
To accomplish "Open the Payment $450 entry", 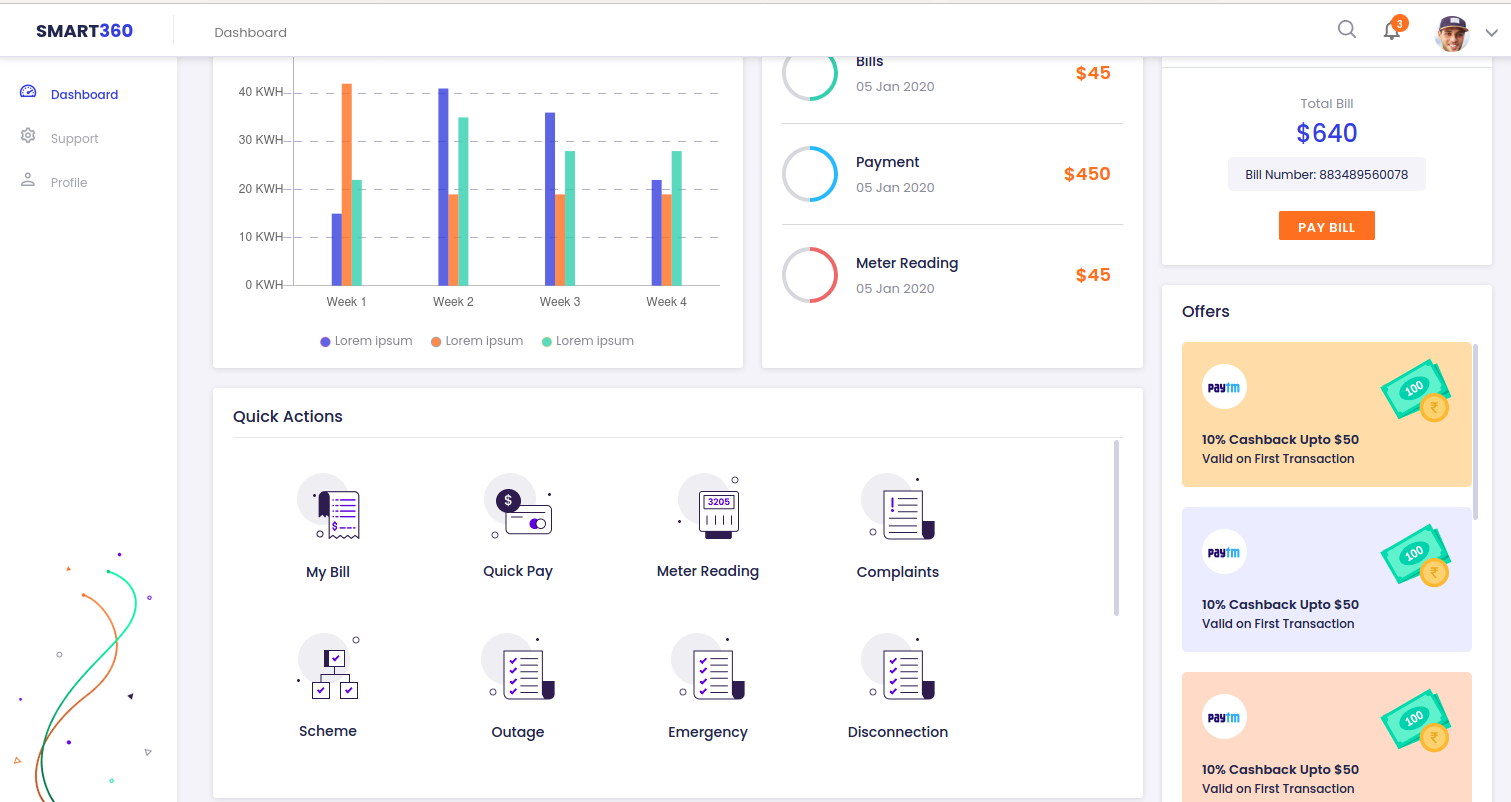I will (x=952, y=174).
